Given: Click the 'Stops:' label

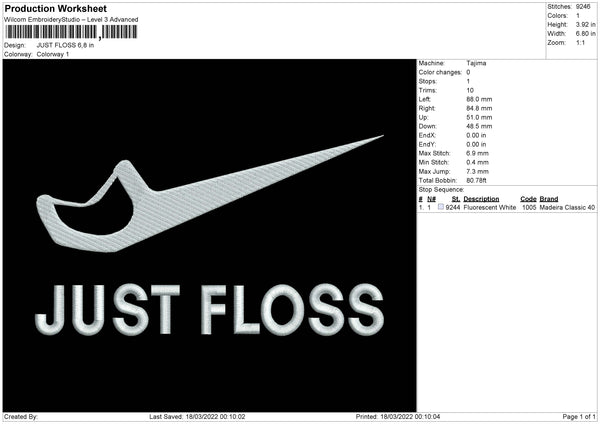Looking at the screenshot, I should 427,82.
